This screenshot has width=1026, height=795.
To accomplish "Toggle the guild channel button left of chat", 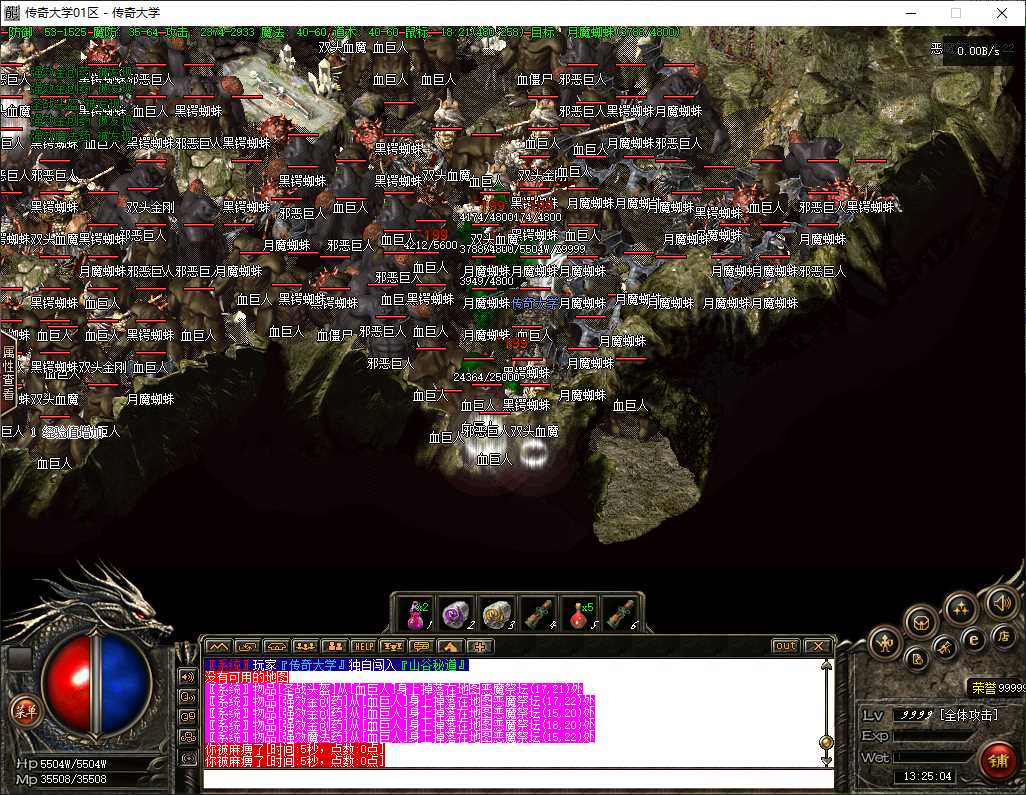I will (x=188, y=737).
